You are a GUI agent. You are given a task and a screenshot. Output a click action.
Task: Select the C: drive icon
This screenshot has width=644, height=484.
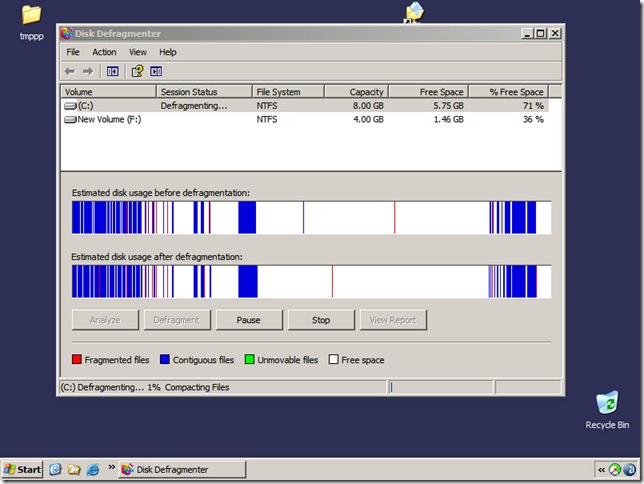(x=70, y=106)
